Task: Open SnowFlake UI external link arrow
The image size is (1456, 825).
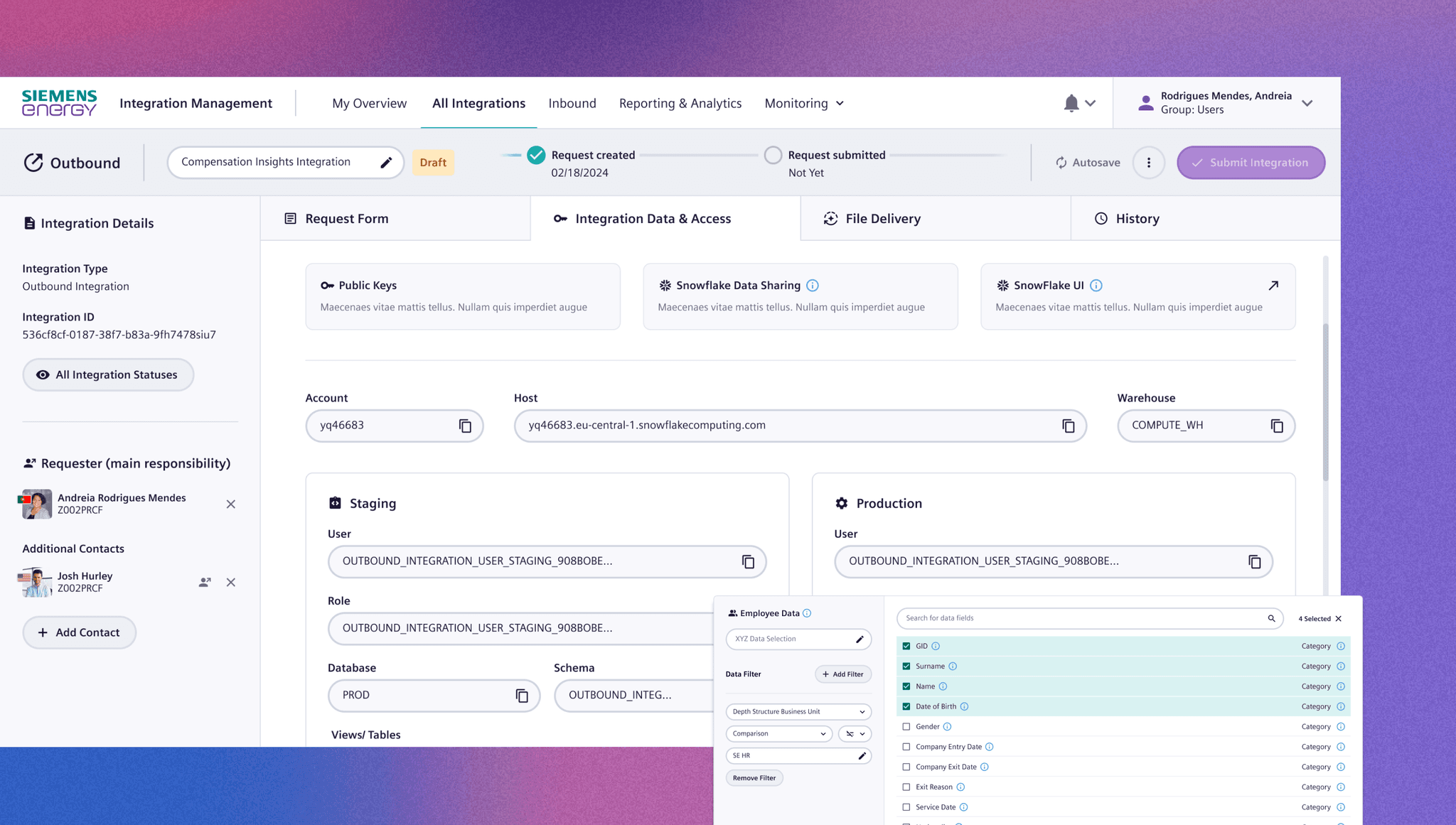Action: coord(1273,286)
